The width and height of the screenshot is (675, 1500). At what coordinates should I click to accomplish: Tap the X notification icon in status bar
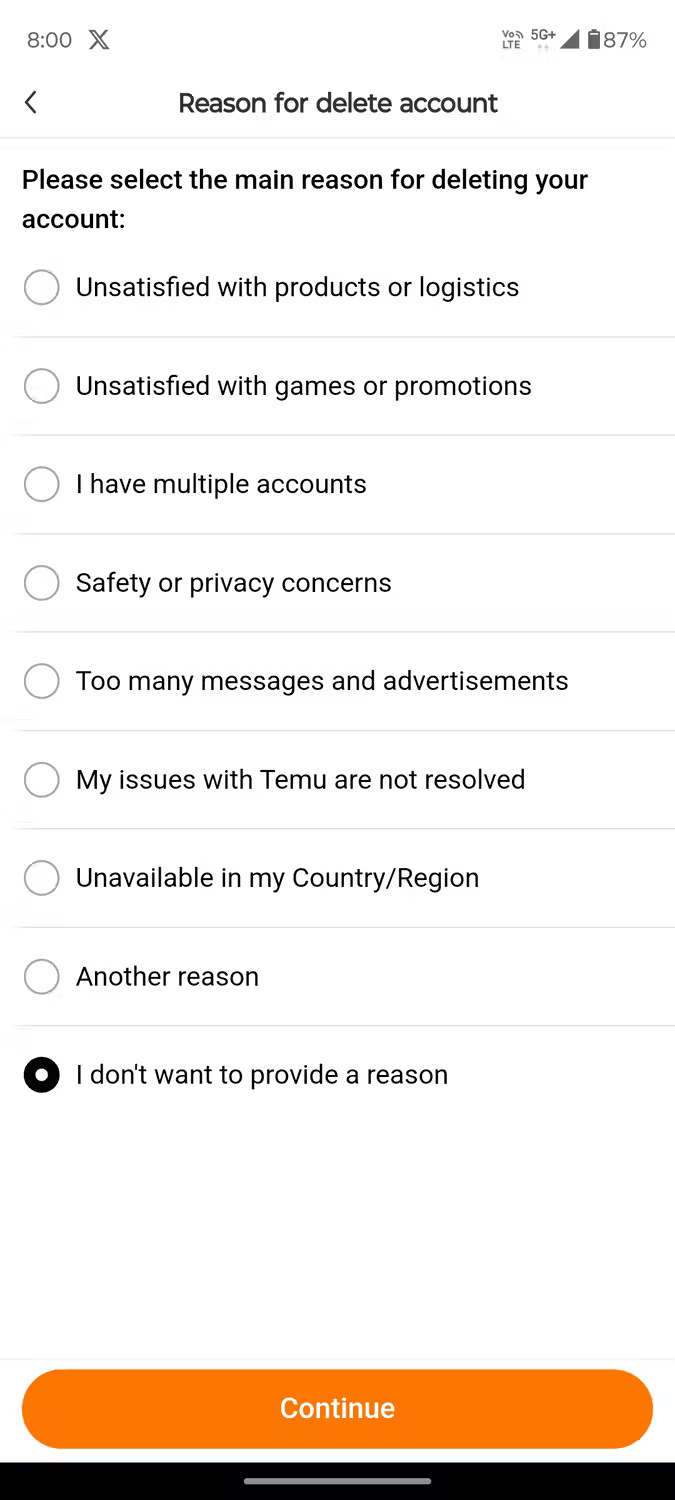[x=98, y=40]
